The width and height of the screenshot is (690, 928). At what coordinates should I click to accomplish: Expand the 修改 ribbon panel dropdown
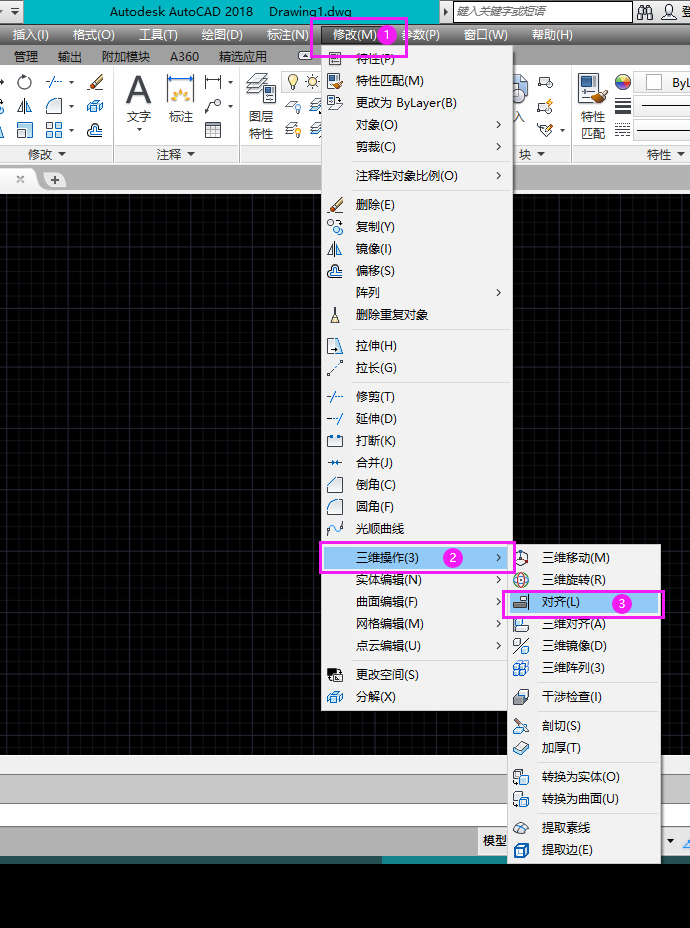(x=46, y=154)
